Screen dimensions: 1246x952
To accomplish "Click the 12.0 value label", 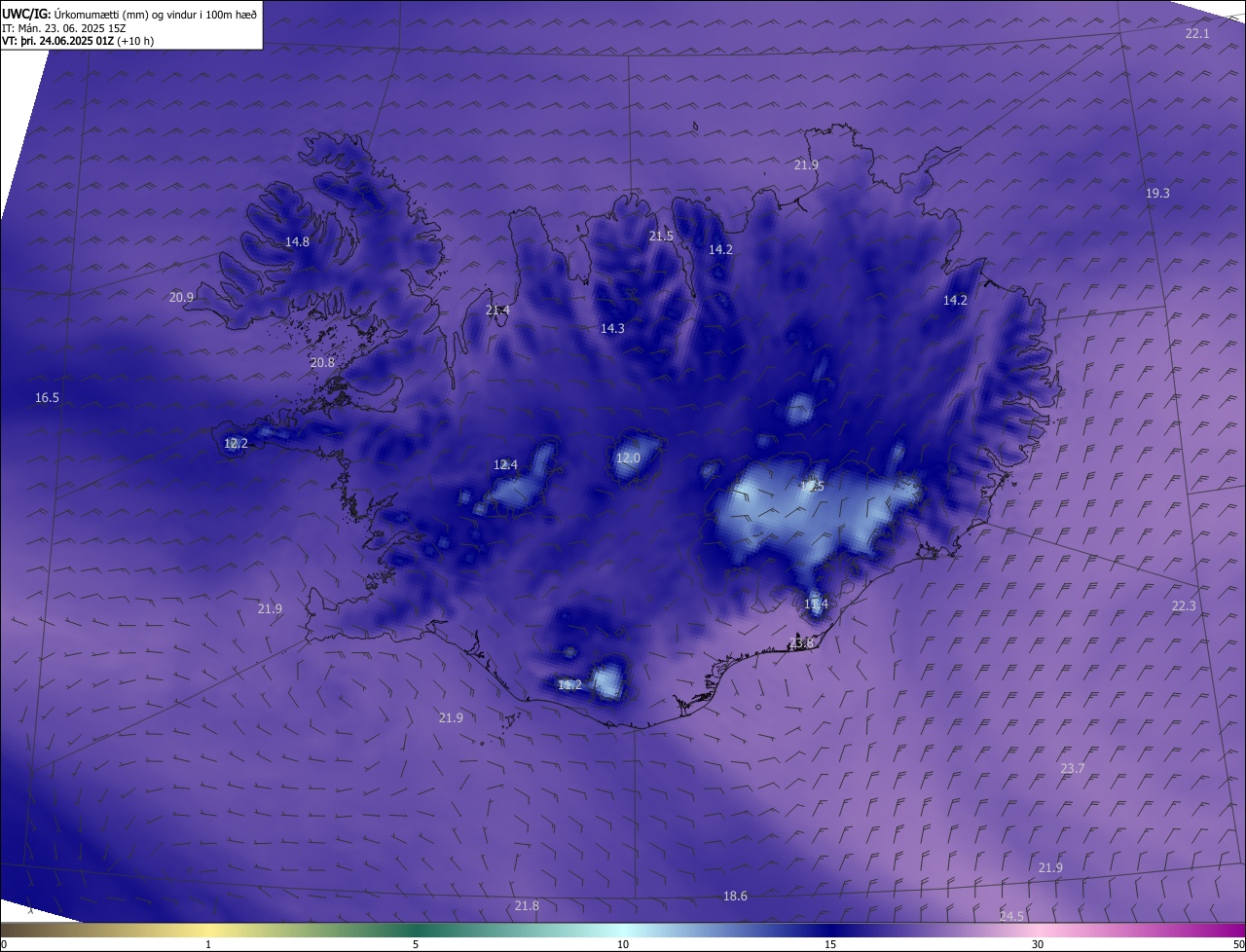I will point(628,458).
